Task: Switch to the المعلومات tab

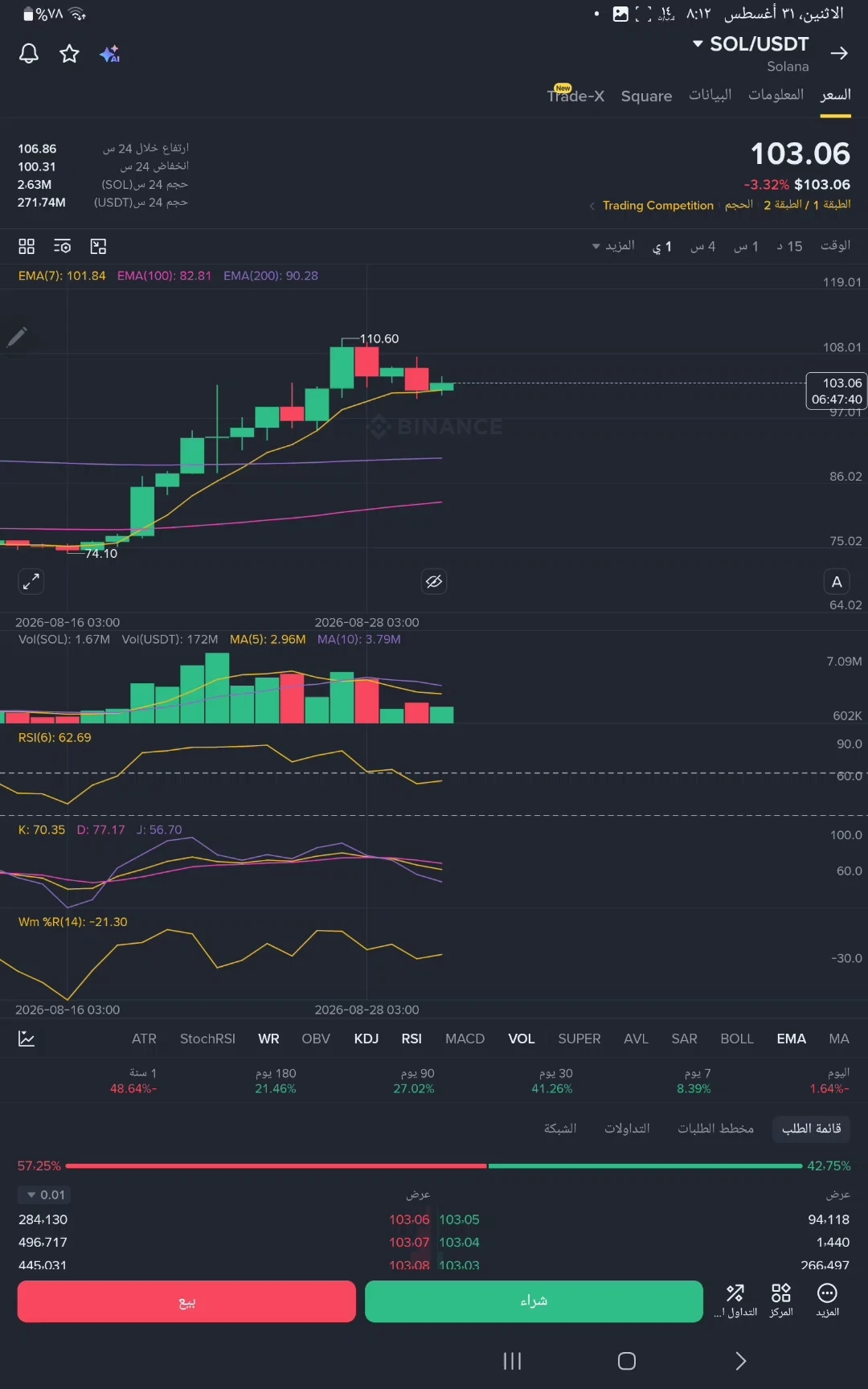Action: [776, 95]
